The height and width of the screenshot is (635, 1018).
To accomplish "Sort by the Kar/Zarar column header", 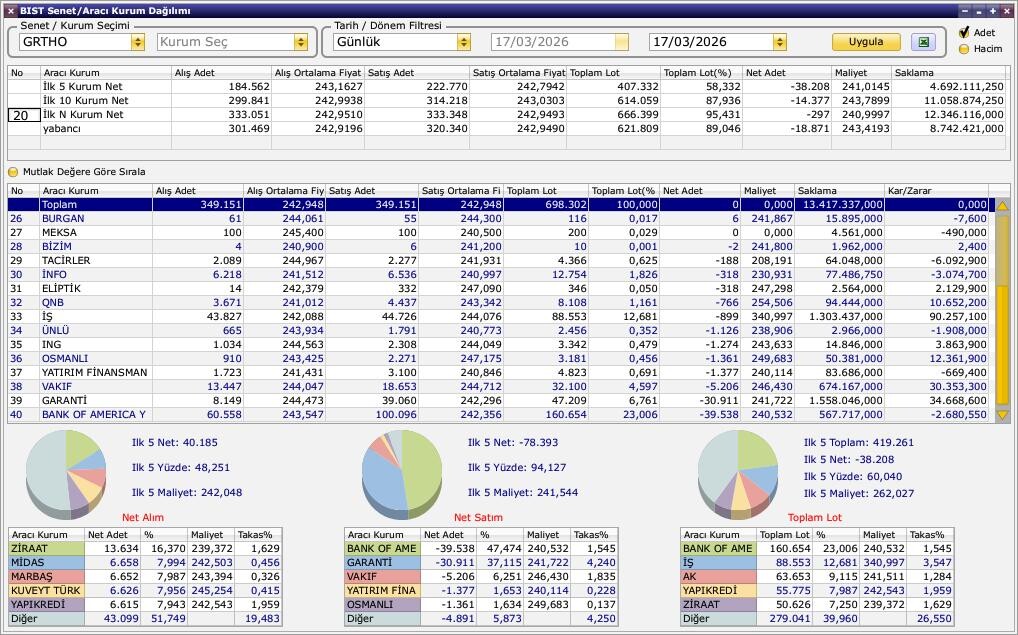I will [x=935, y=190].
